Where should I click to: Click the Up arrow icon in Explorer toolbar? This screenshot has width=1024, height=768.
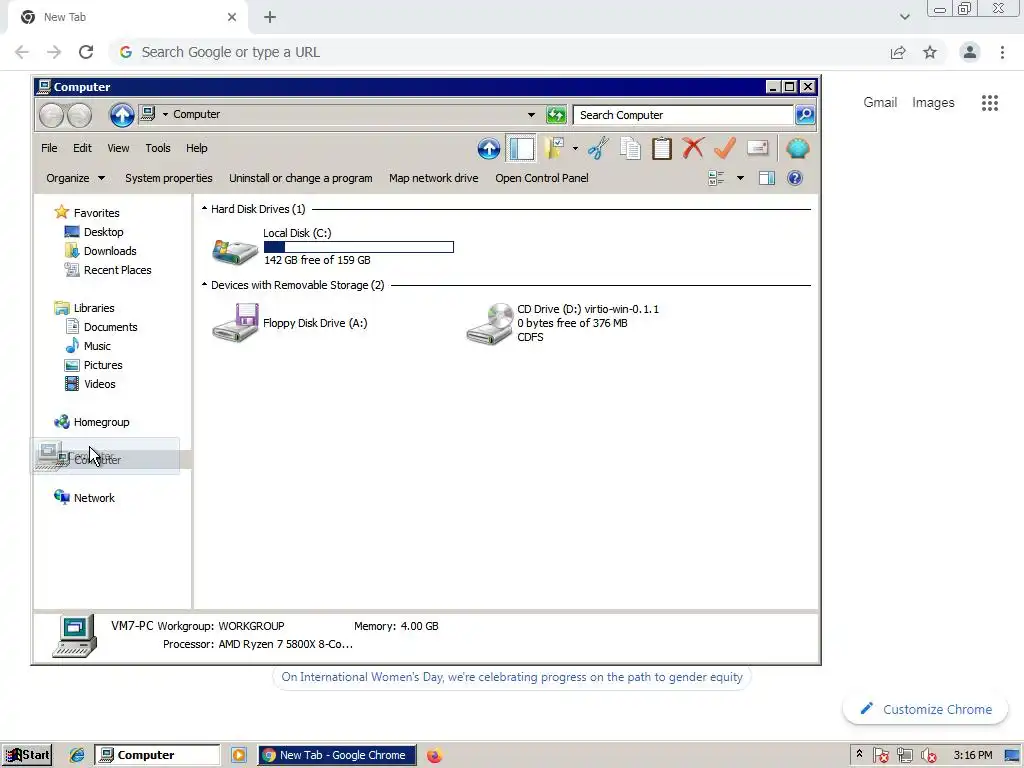pos(488,149)
